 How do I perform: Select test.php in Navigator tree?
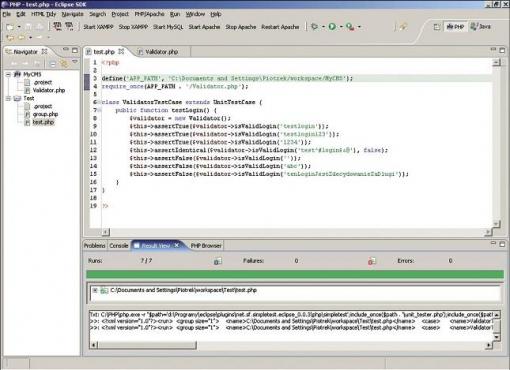click(43, 122)
